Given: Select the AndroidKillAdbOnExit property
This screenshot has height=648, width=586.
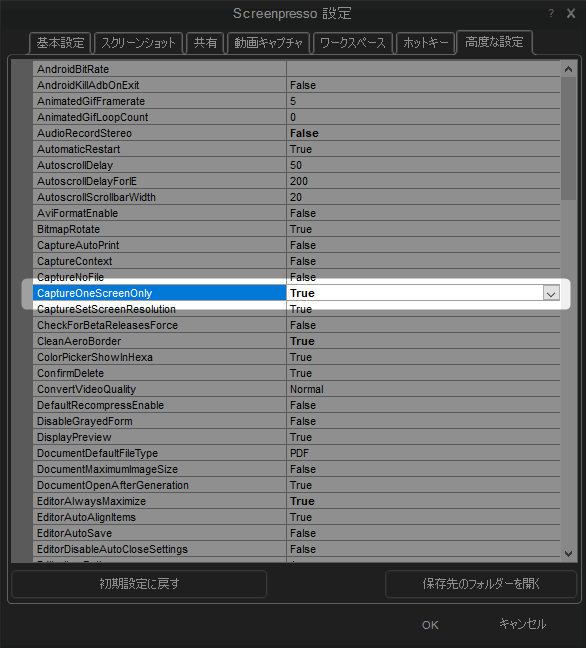Looking at the screenshot, I should (x=159, y=85).
